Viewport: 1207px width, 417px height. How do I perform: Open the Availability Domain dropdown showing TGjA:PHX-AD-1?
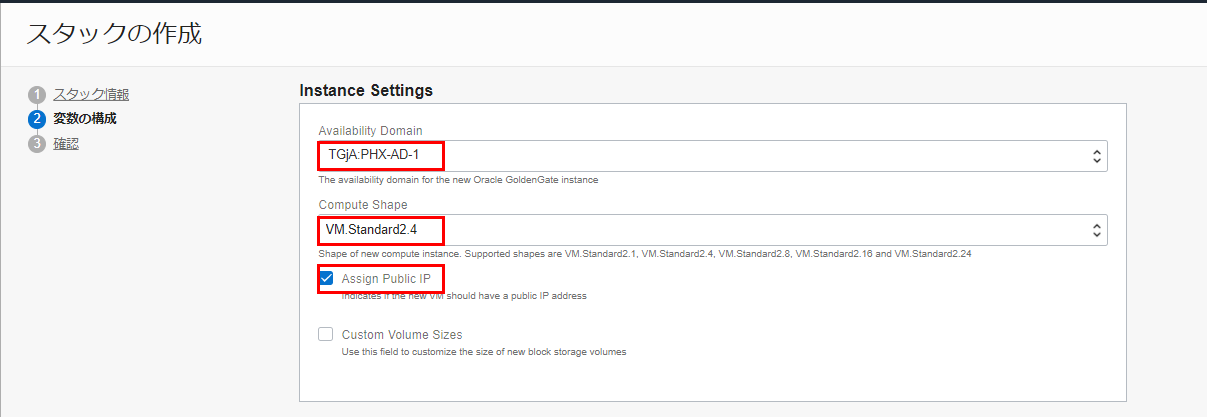tap(700, 156)
